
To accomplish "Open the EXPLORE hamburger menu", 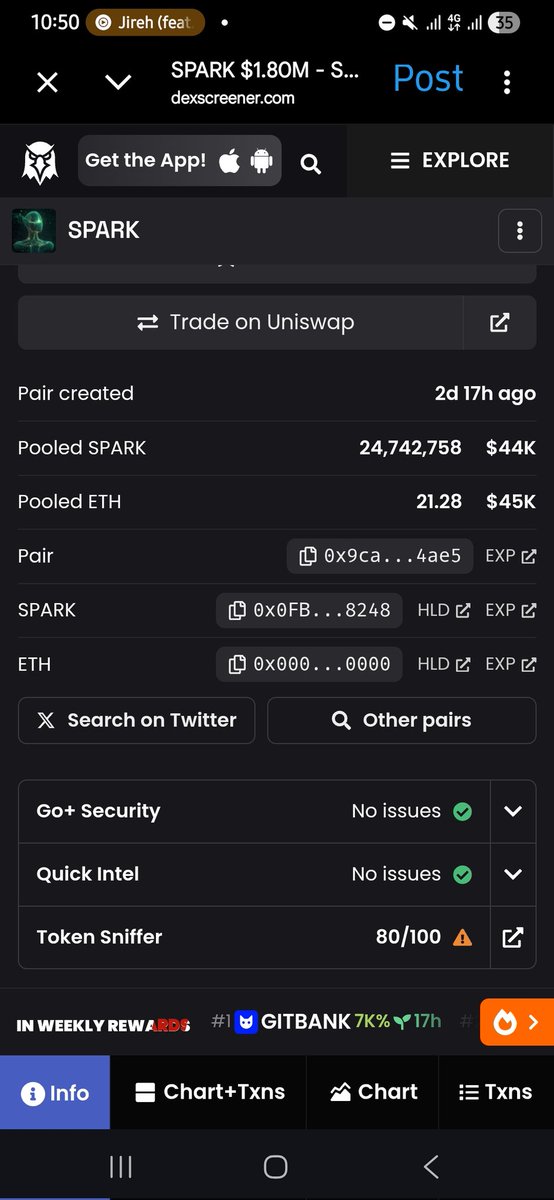I will point(449,160).
